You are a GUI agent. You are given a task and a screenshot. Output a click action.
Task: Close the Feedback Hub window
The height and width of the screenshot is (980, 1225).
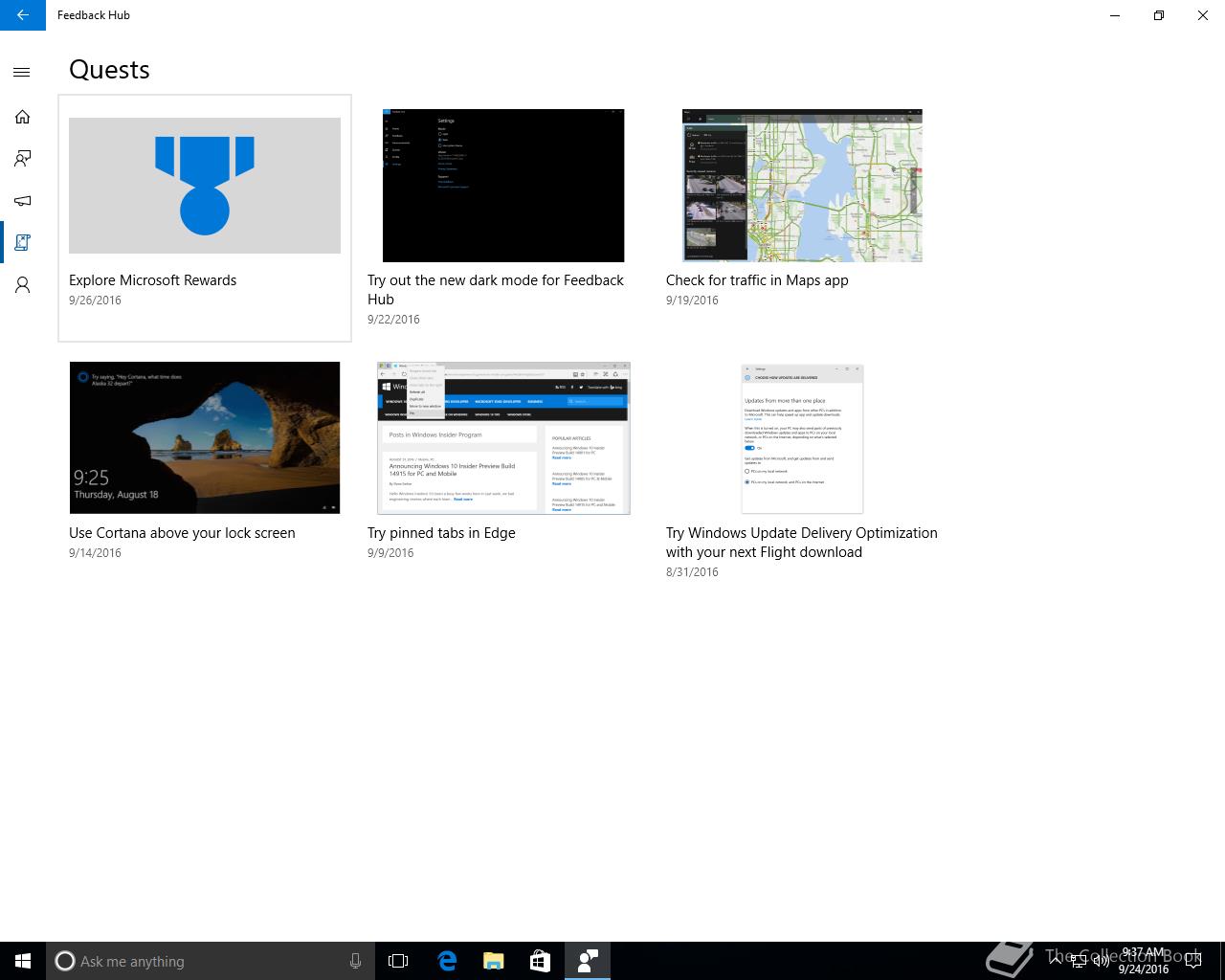pyautogui.click(x=1203, y=15)
